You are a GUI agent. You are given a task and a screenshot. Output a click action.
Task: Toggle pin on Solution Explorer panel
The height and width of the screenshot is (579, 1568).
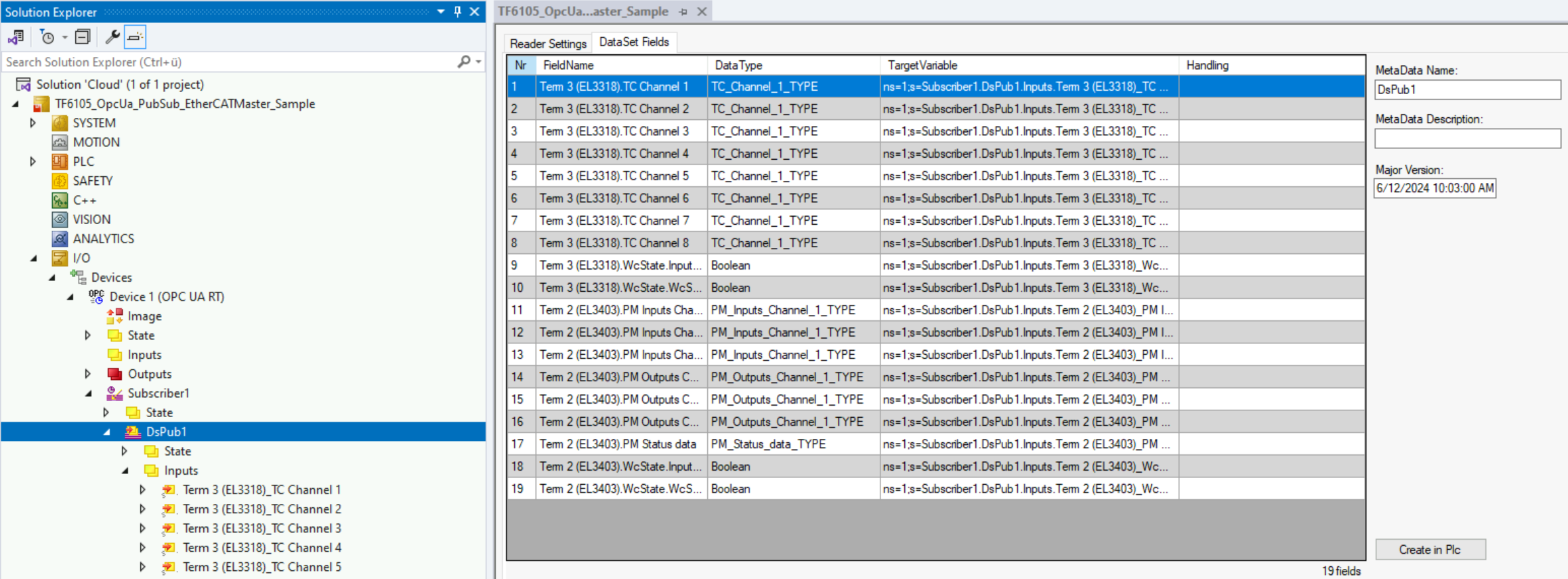(458, 12)
